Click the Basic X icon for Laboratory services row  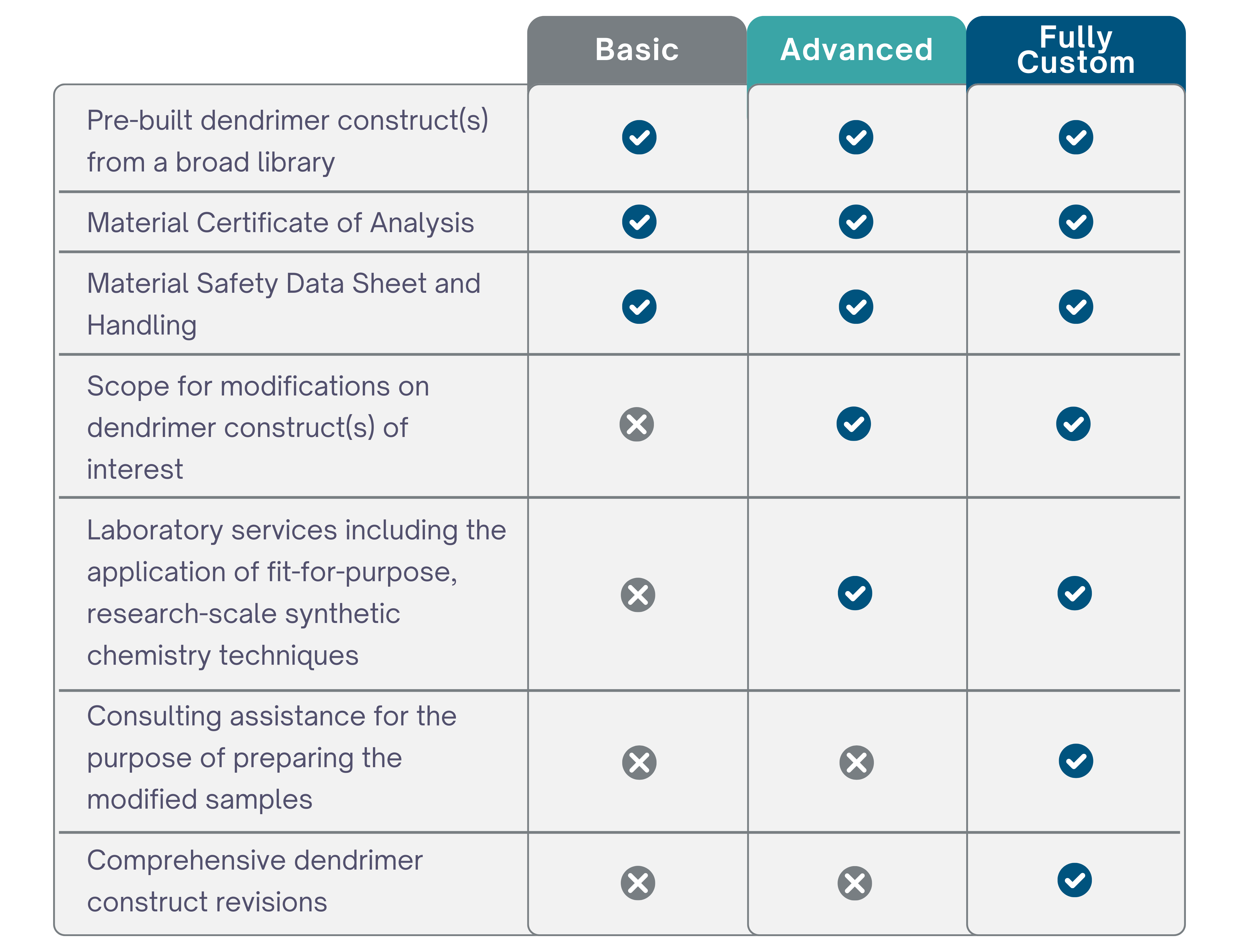pos(638,595)
